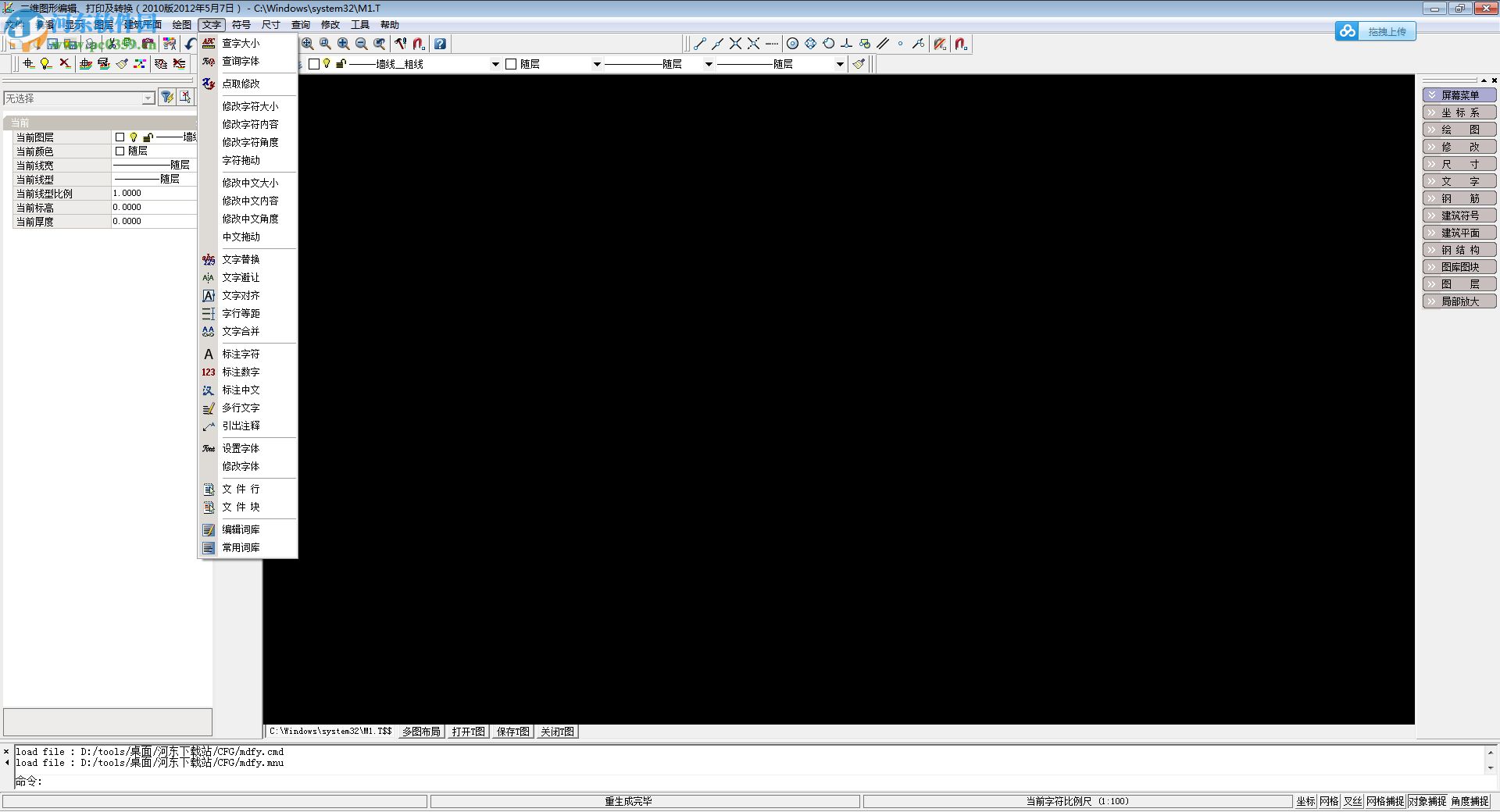Screen dimensions: 1500x812
Task: Toggle 网格捕捉 in the status bar
Action: (1385, 801)
